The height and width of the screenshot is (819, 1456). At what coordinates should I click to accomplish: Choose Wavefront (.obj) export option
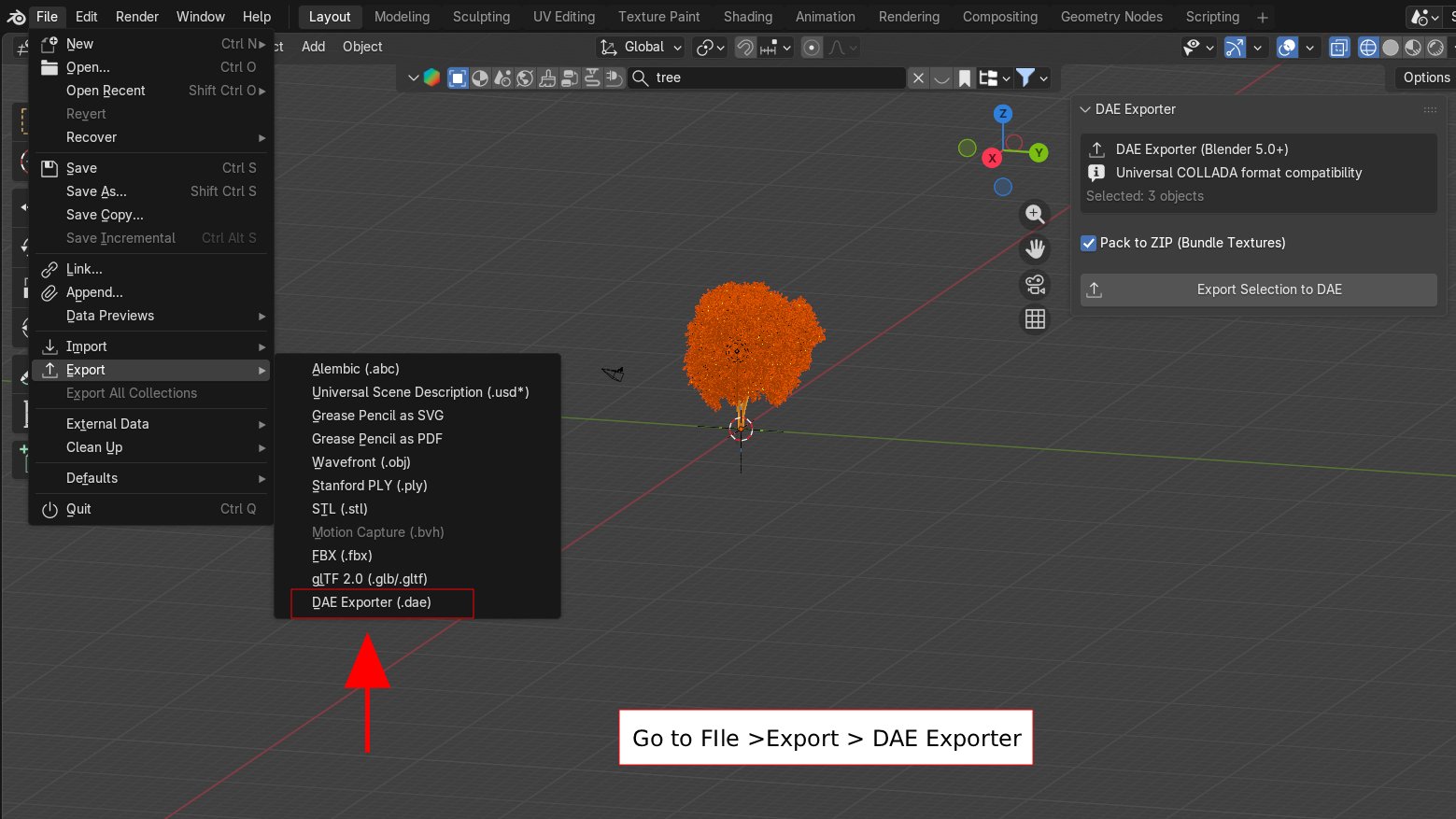361,462
